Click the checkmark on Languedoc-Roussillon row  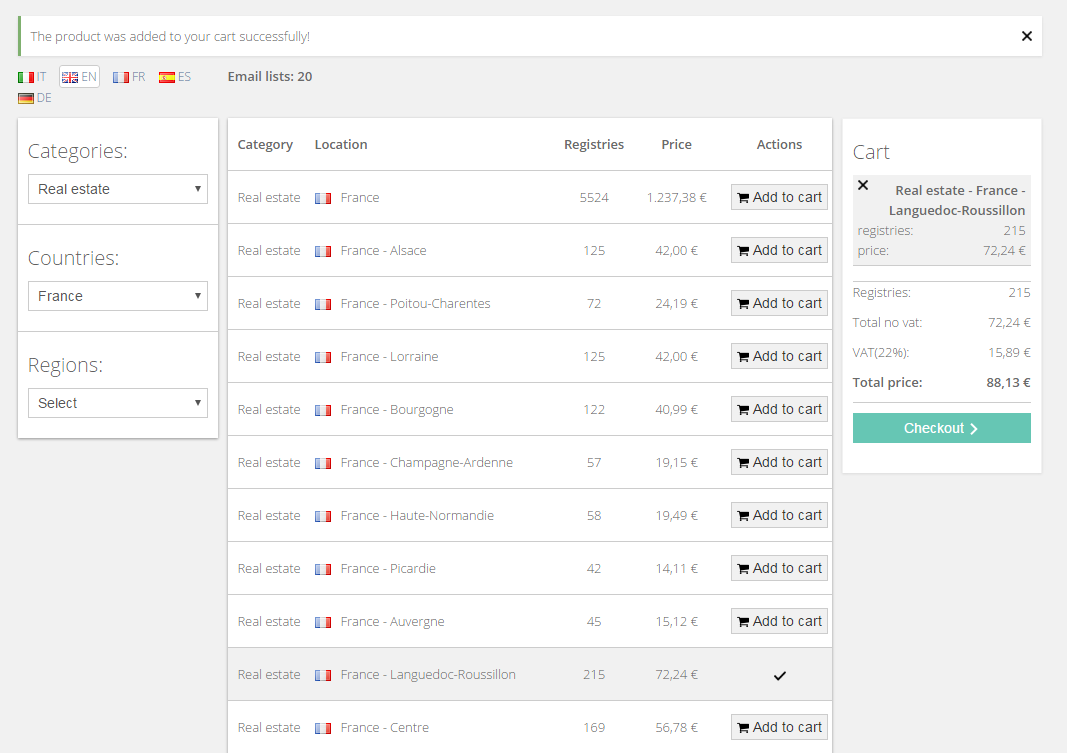click(780, 675)
